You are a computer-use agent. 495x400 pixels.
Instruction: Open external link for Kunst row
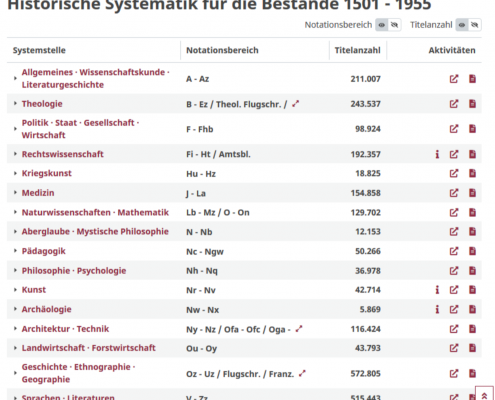coord(454,290)
